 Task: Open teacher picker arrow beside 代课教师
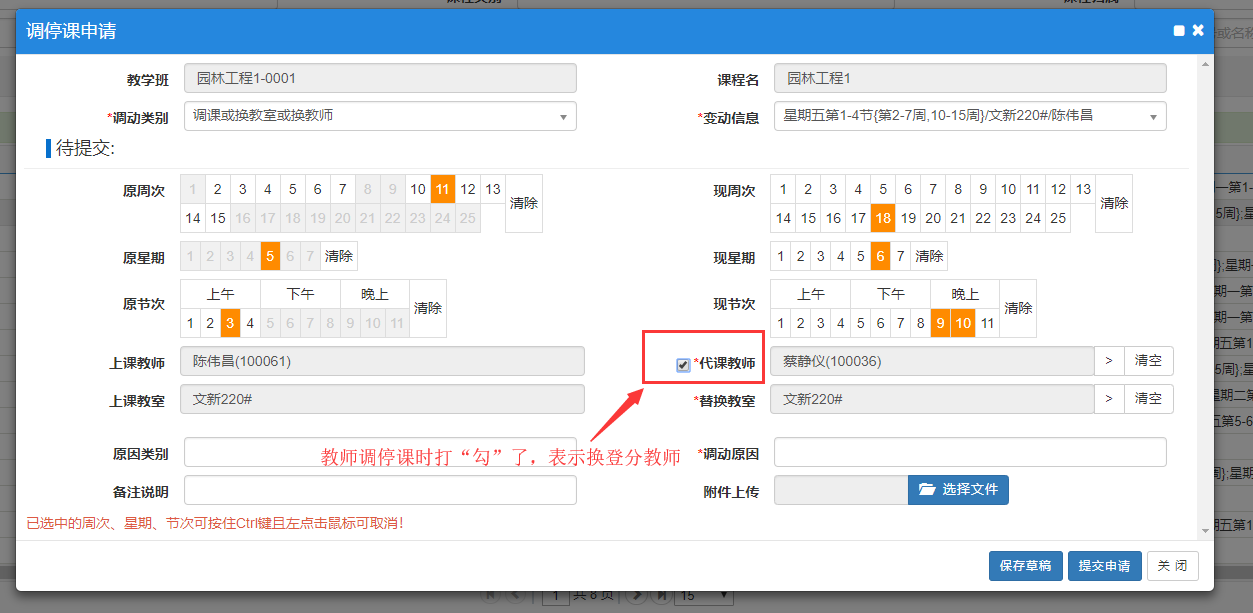[1109, 361]
